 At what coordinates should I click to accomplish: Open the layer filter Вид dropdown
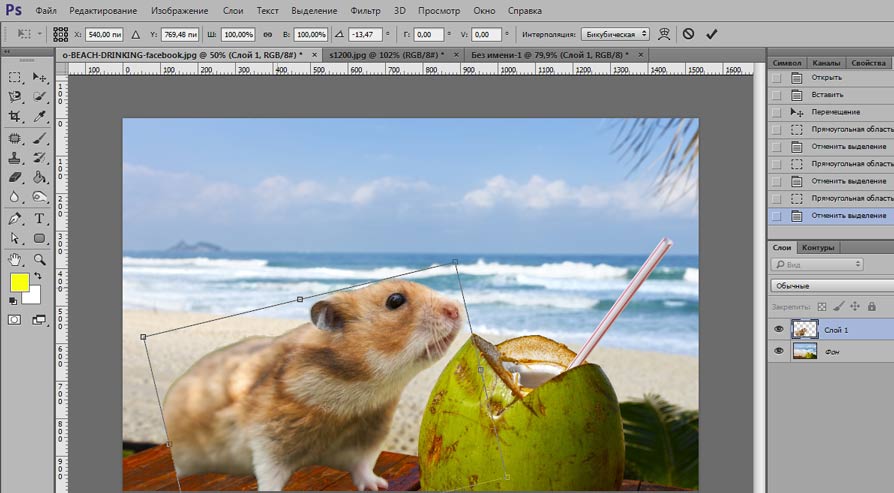[818, 264]
